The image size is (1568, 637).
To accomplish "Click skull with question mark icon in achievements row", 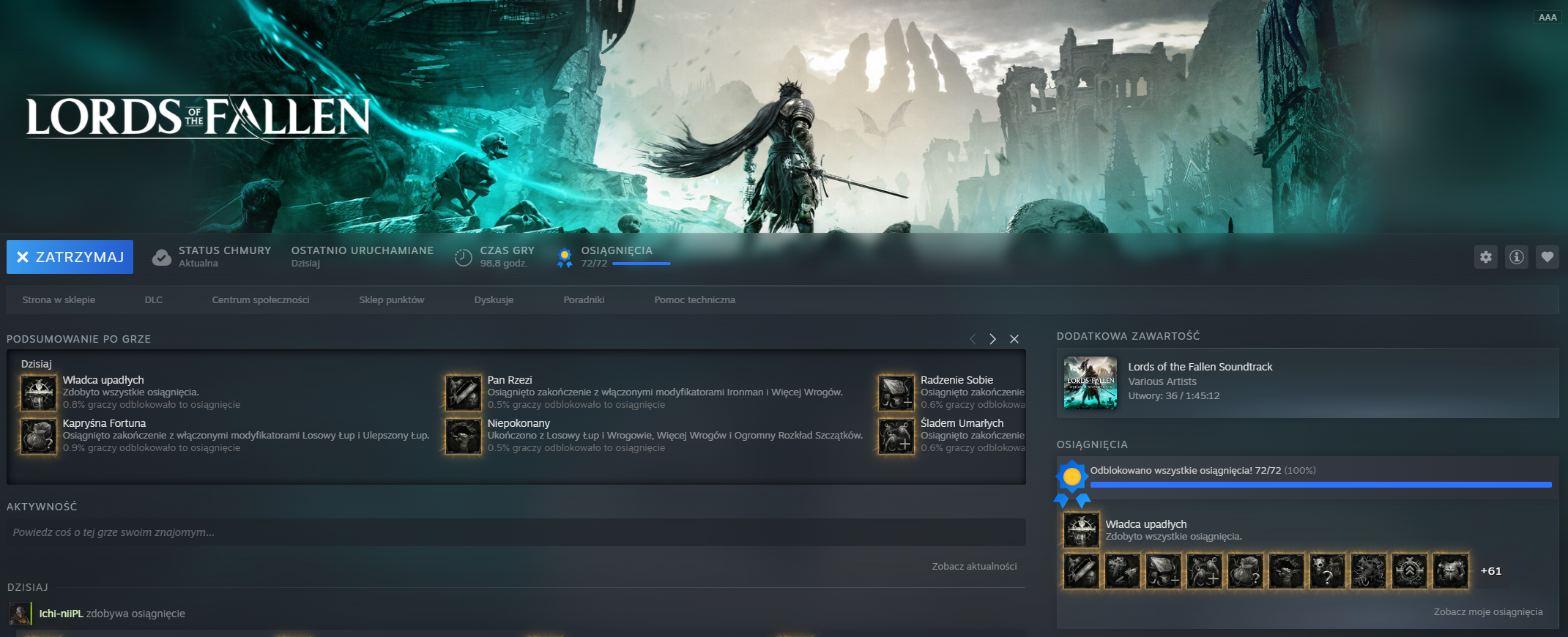I will pyautogui.click(x=1327, y=571).
